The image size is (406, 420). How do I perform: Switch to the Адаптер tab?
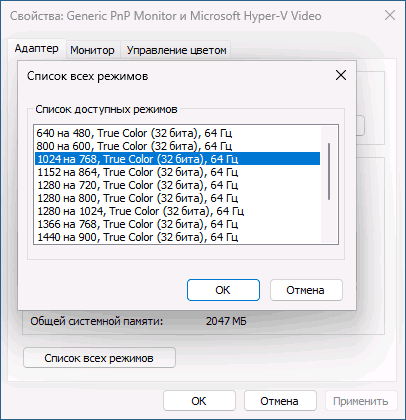(x=37, y=49)
